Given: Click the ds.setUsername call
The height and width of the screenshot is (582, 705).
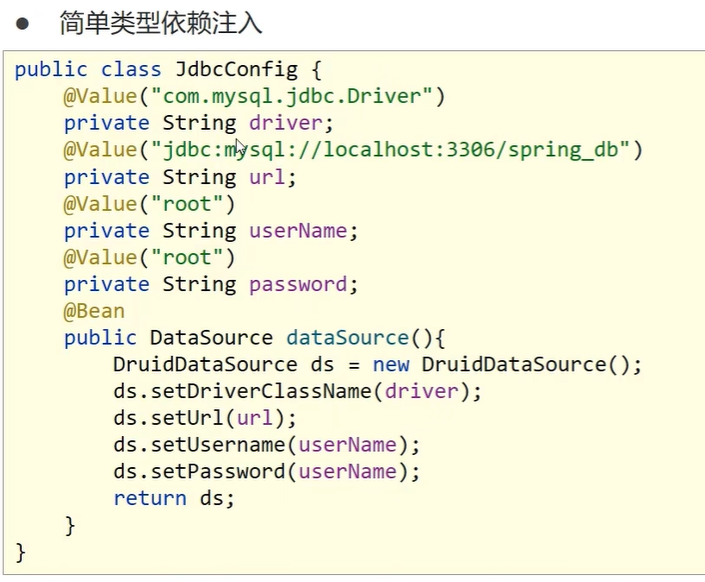Looking at the screenshot, I should (266, 445).
